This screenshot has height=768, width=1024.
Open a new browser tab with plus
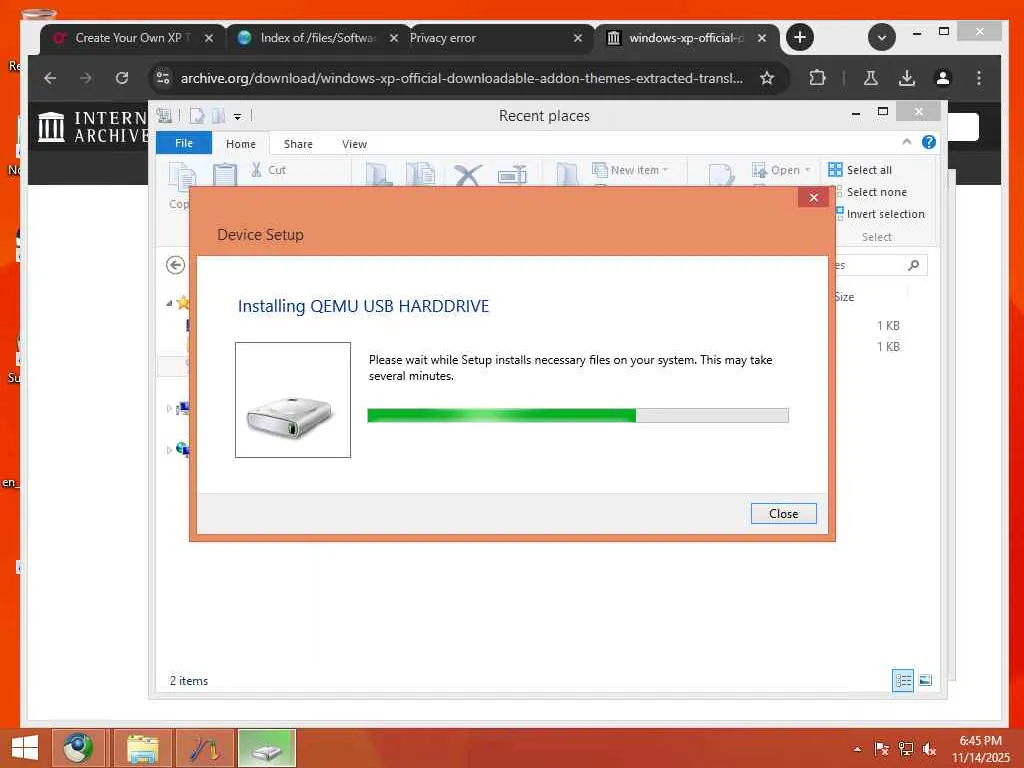(x=800, y=37)
